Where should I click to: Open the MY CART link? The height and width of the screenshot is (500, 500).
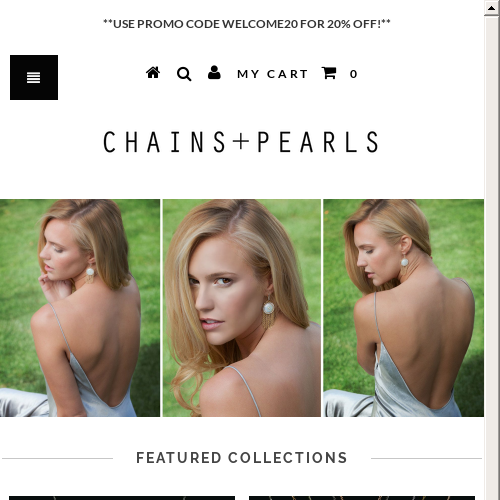272,74
